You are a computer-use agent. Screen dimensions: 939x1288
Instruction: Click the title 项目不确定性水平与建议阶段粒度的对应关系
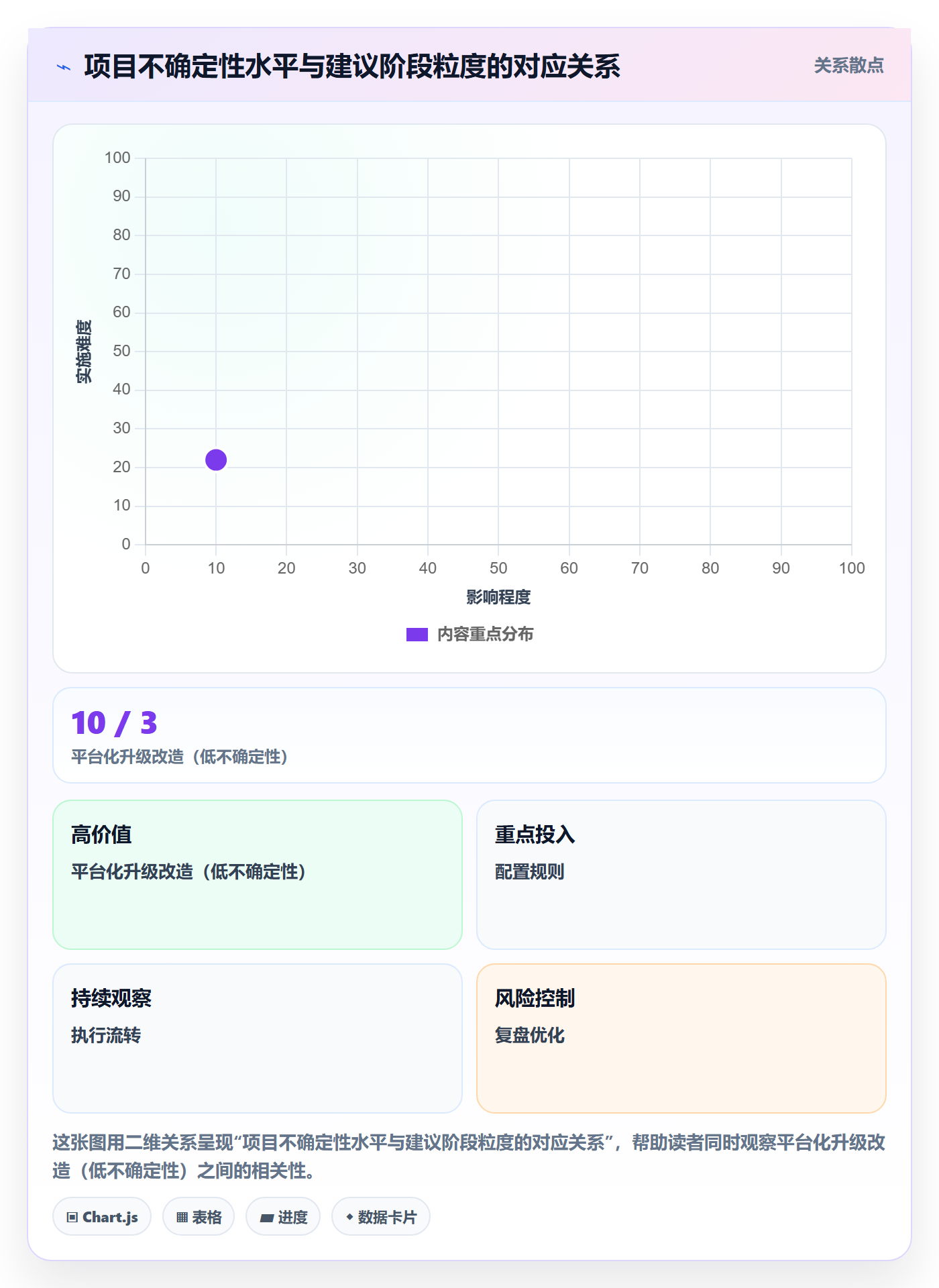pos(352,66)
